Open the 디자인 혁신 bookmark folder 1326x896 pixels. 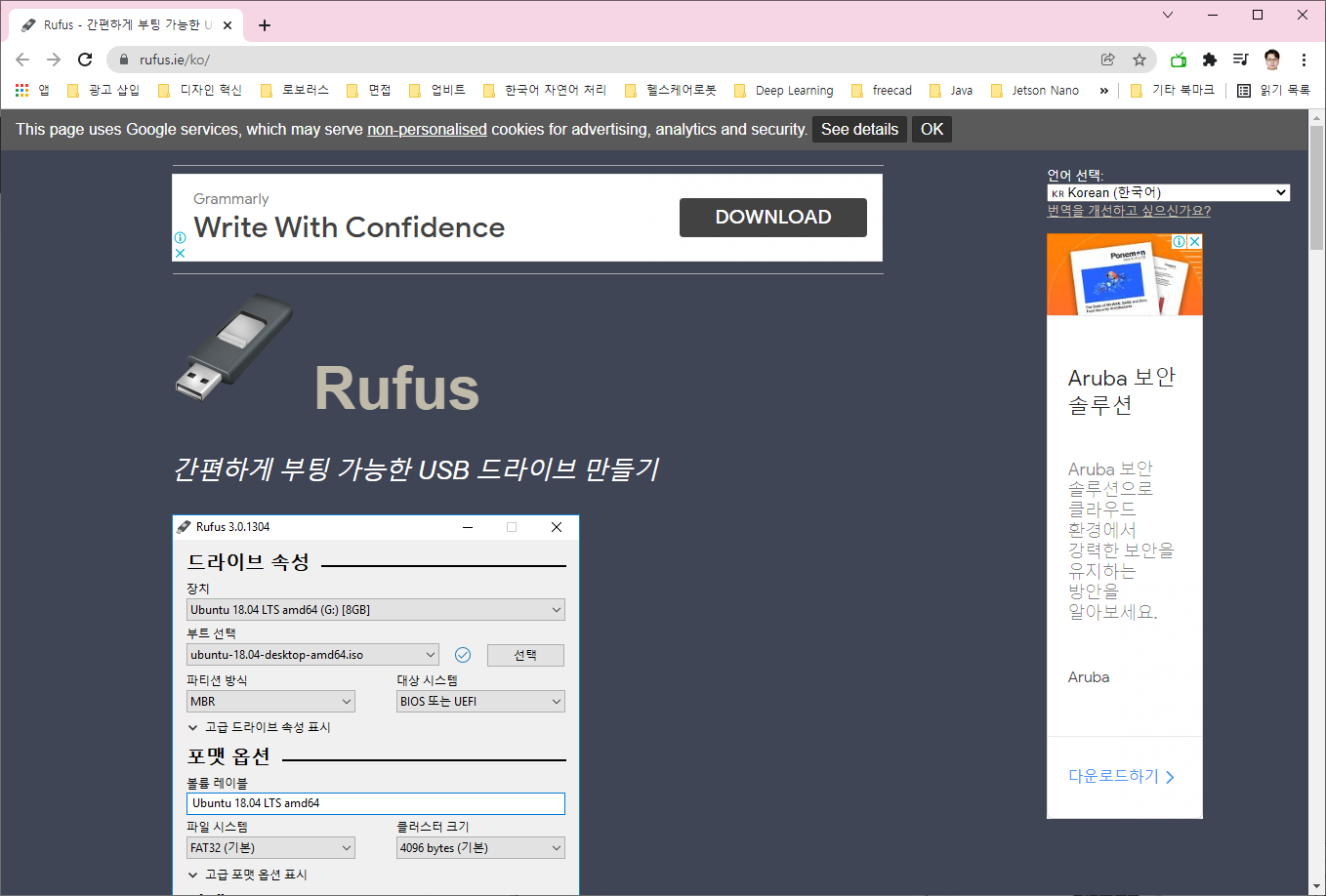[x=200, y=90]
